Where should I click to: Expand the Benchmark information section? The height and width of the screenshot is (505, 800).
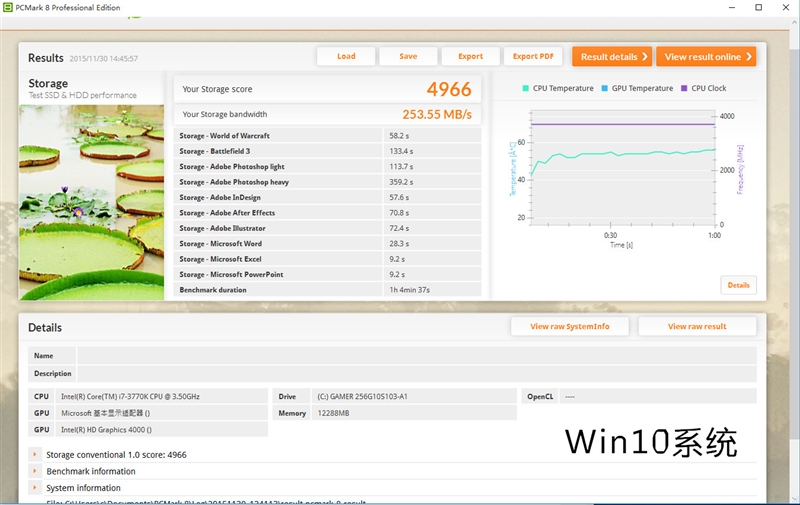tap(35, 471)
